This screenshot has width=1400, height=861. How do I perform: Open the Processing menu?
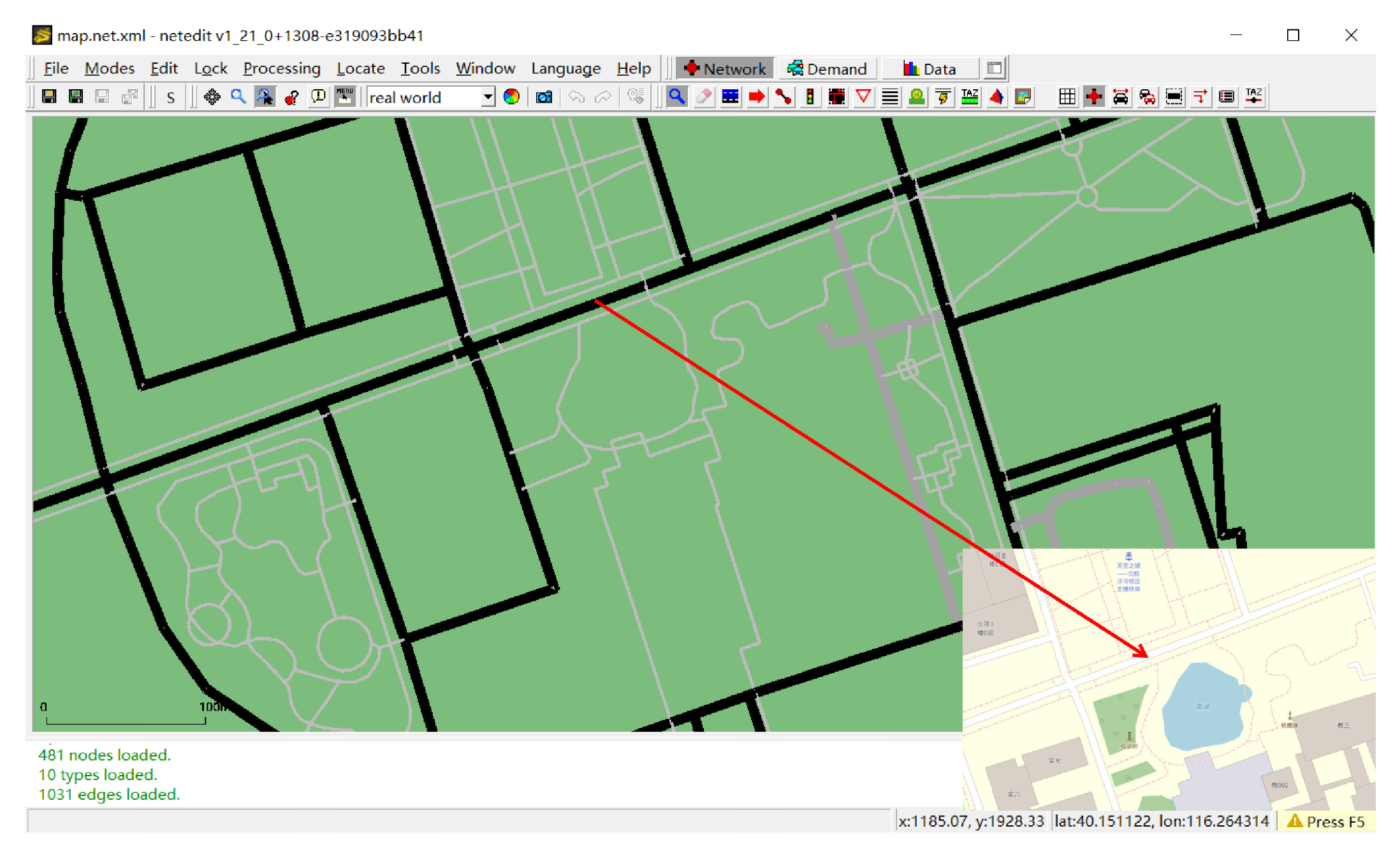[281, 68]
